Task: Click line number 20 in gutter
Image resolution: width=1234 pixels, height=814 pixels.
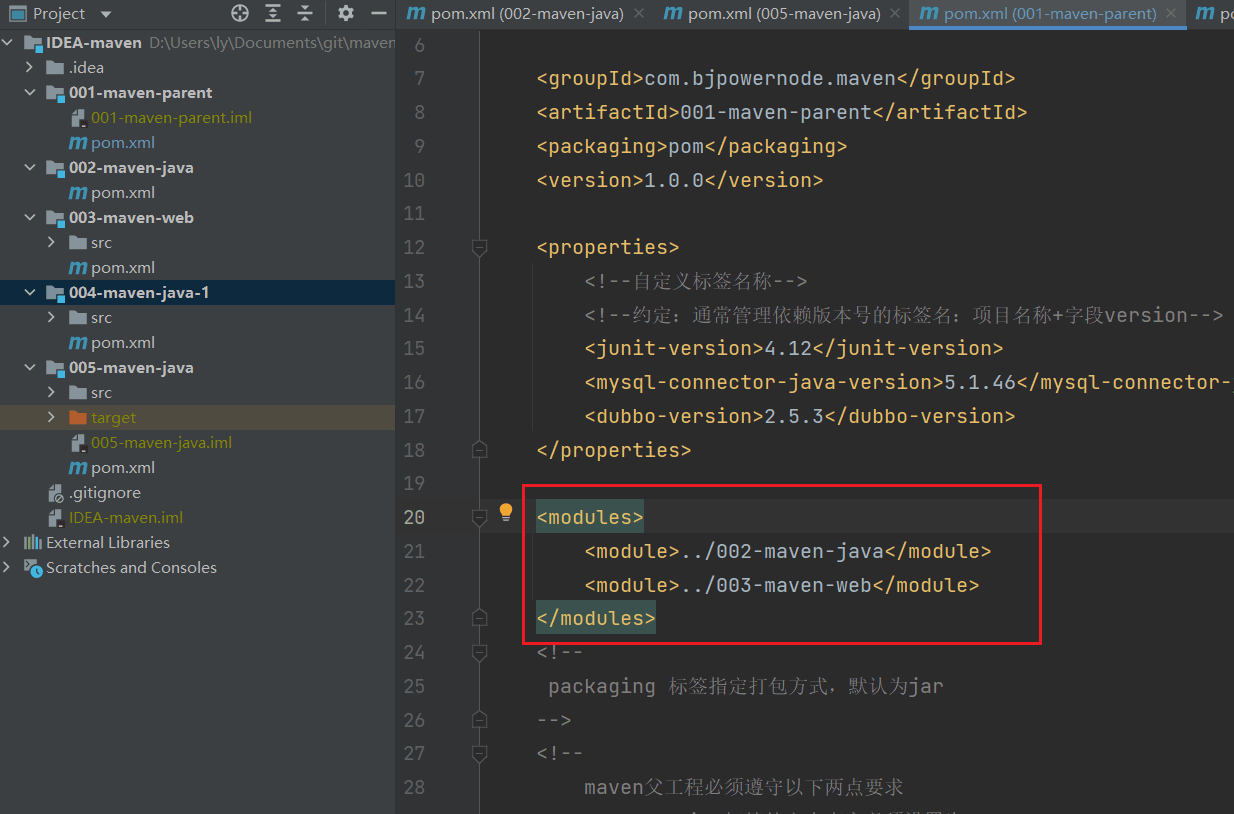Action: point(414,517)
